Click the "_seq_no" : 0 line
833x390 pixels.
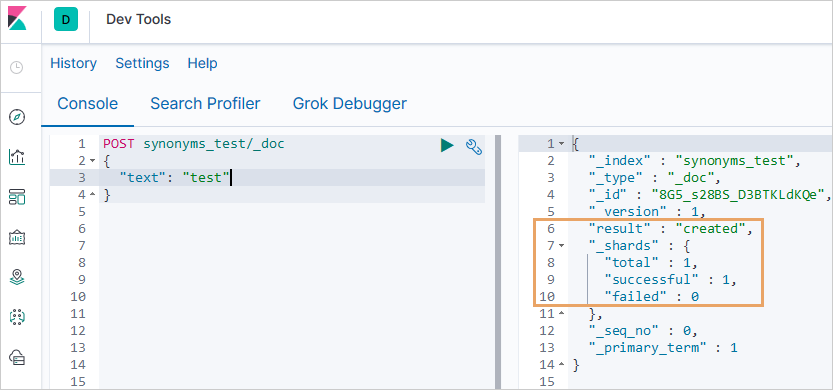[642, 330]
